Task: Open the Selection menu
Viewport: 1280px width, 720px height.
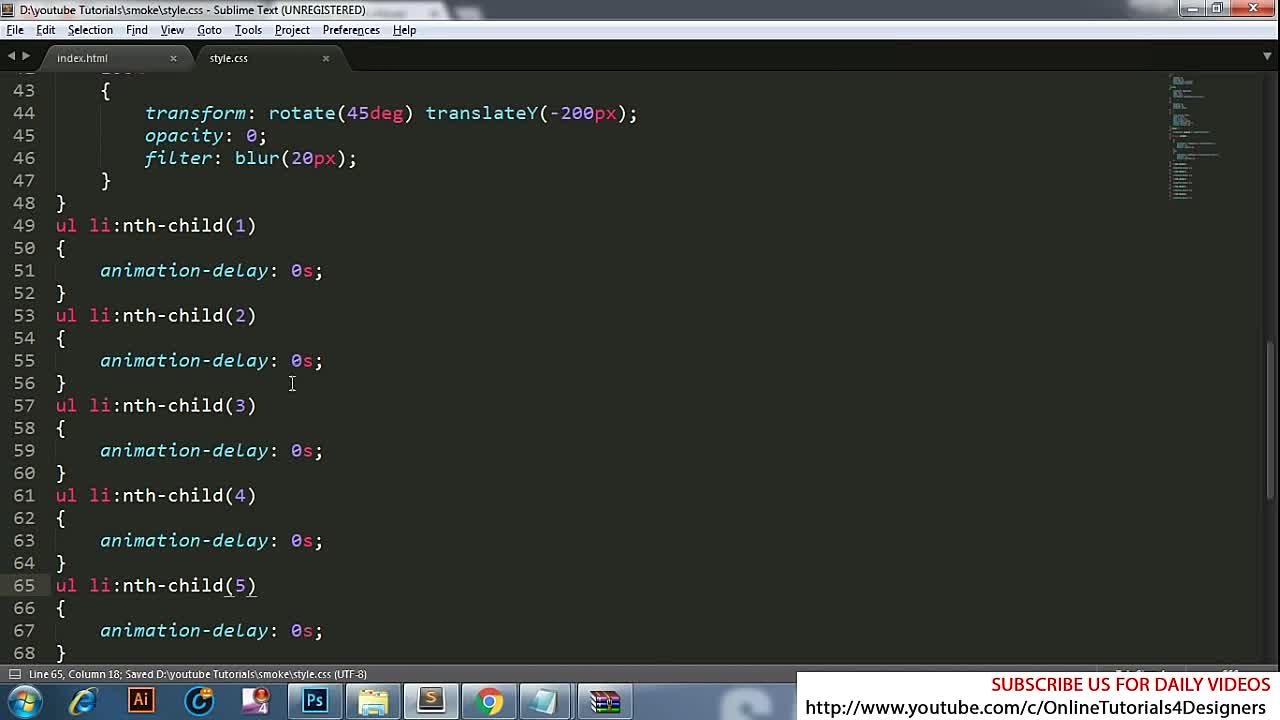Action: pyautogui.click(x=90, y=30)
